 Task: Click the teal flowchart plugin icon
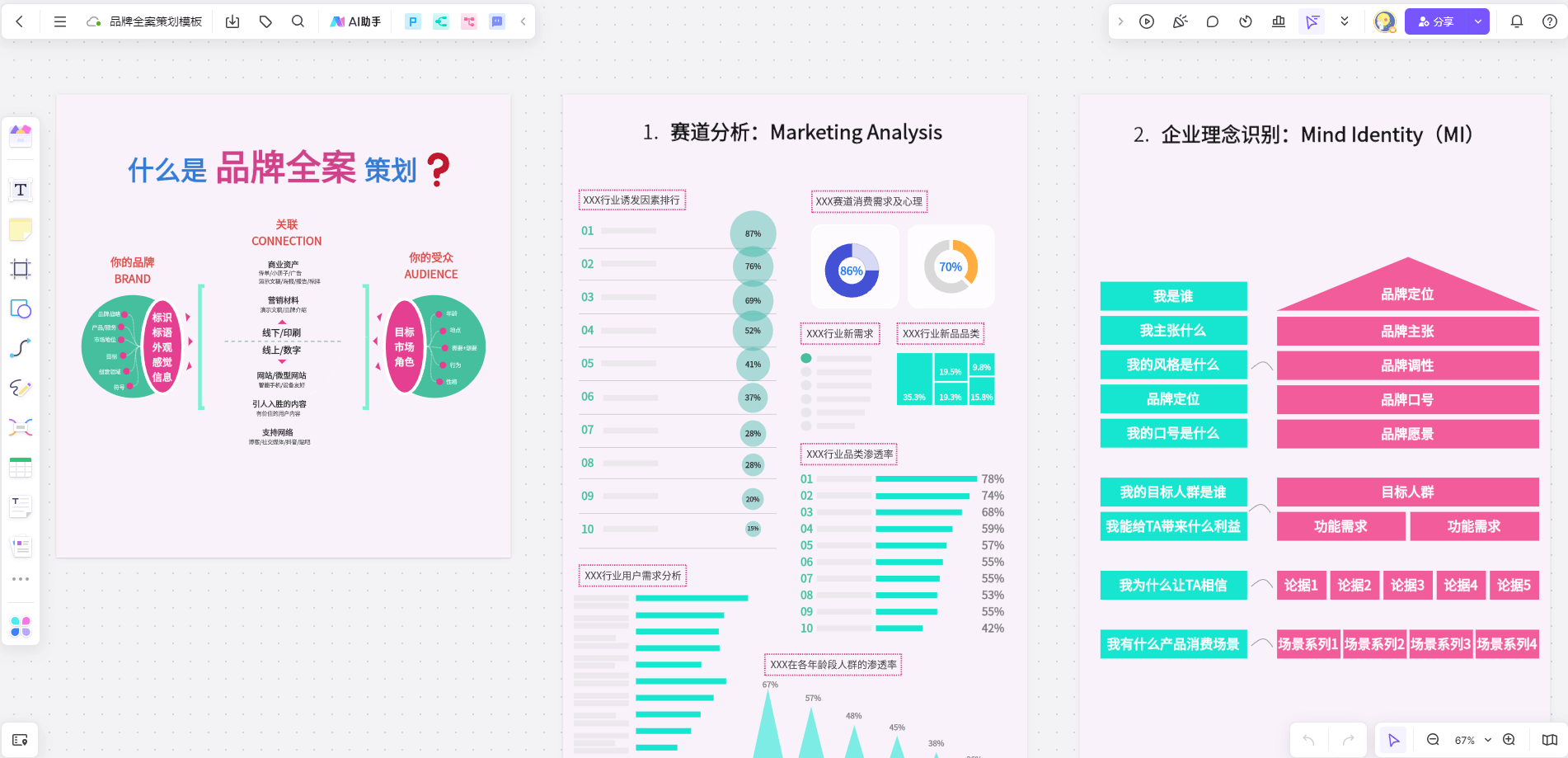tap(441, 21)
